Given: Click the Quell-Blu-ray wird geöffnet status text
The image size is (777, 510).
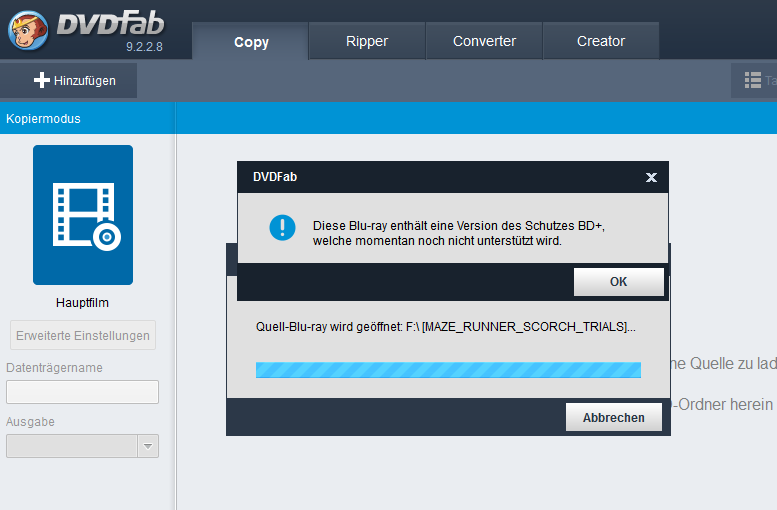Looking at the screenshot, I should (445, 327).
